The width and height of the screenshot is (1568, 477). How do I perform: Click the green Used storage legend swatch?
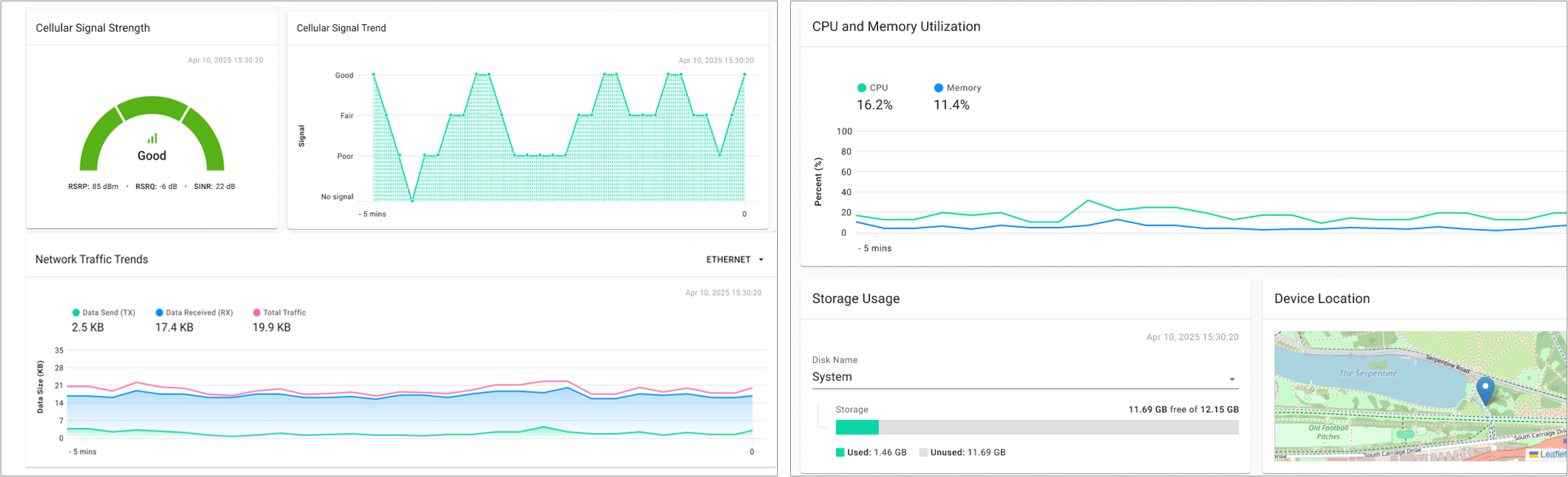pyautogui.click(x=840, y=452)
